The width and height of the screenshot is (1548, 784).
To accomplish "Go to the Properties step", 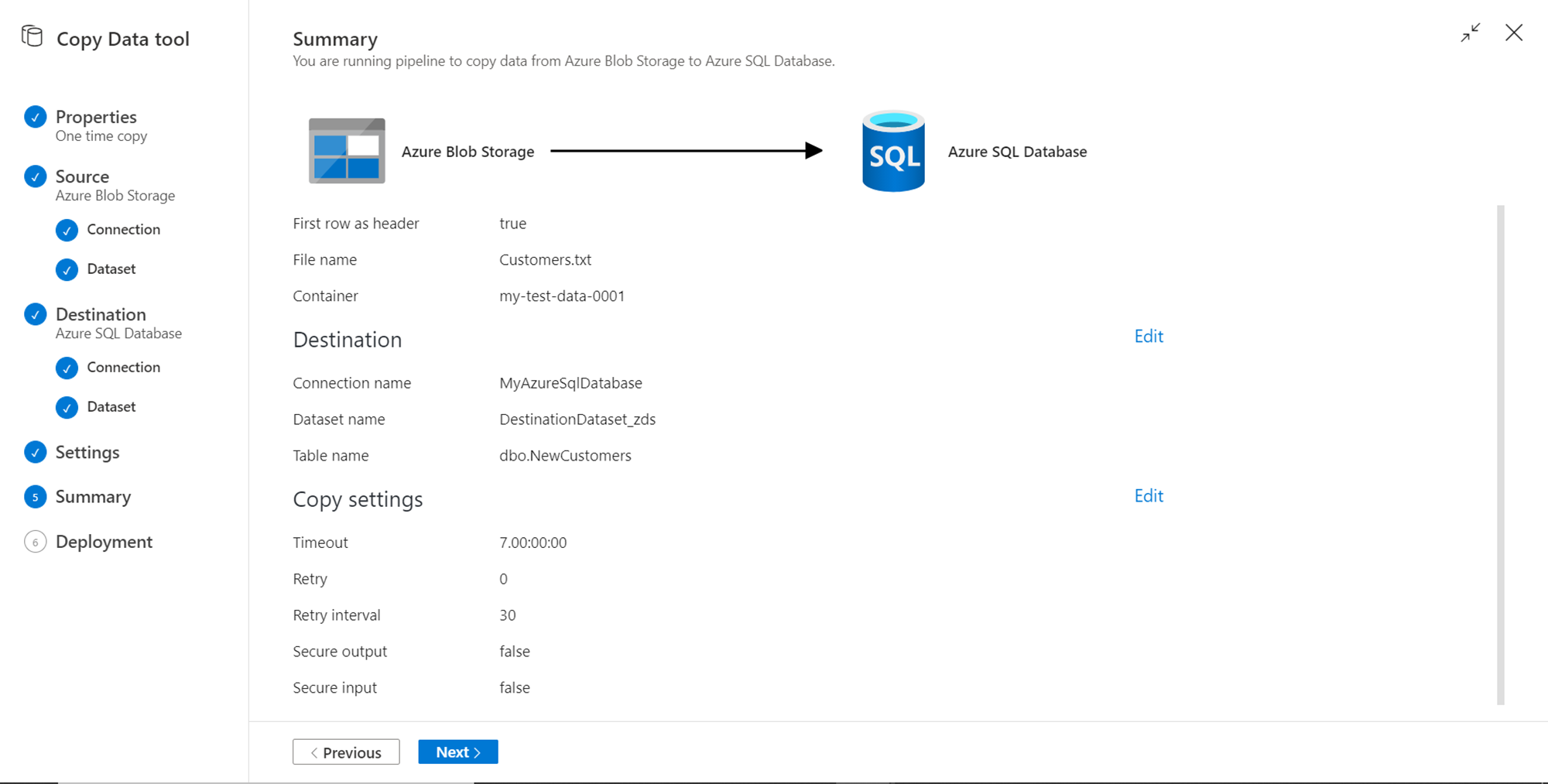I will (96, 117).
